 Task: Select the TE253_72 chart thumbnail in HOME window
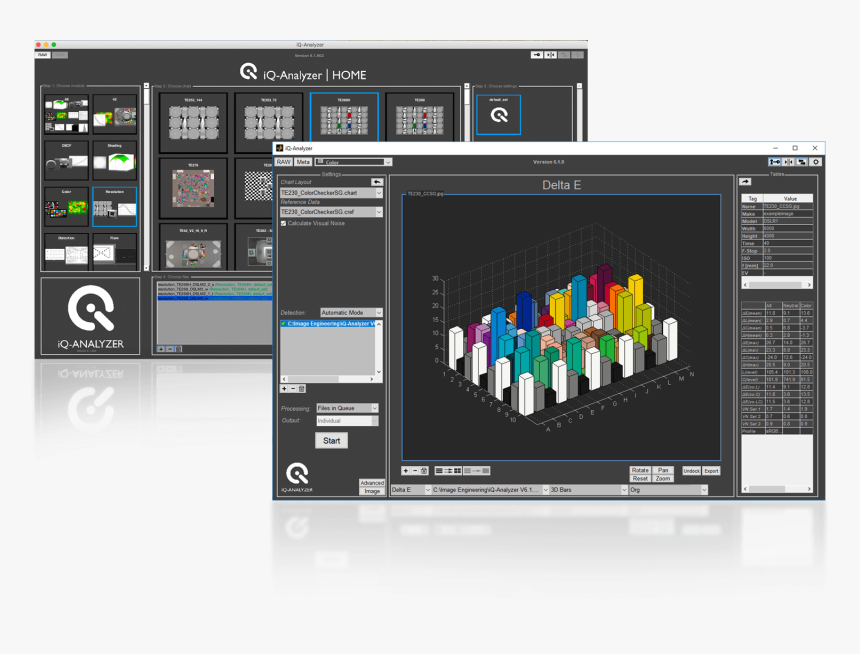tap(269, 123)
